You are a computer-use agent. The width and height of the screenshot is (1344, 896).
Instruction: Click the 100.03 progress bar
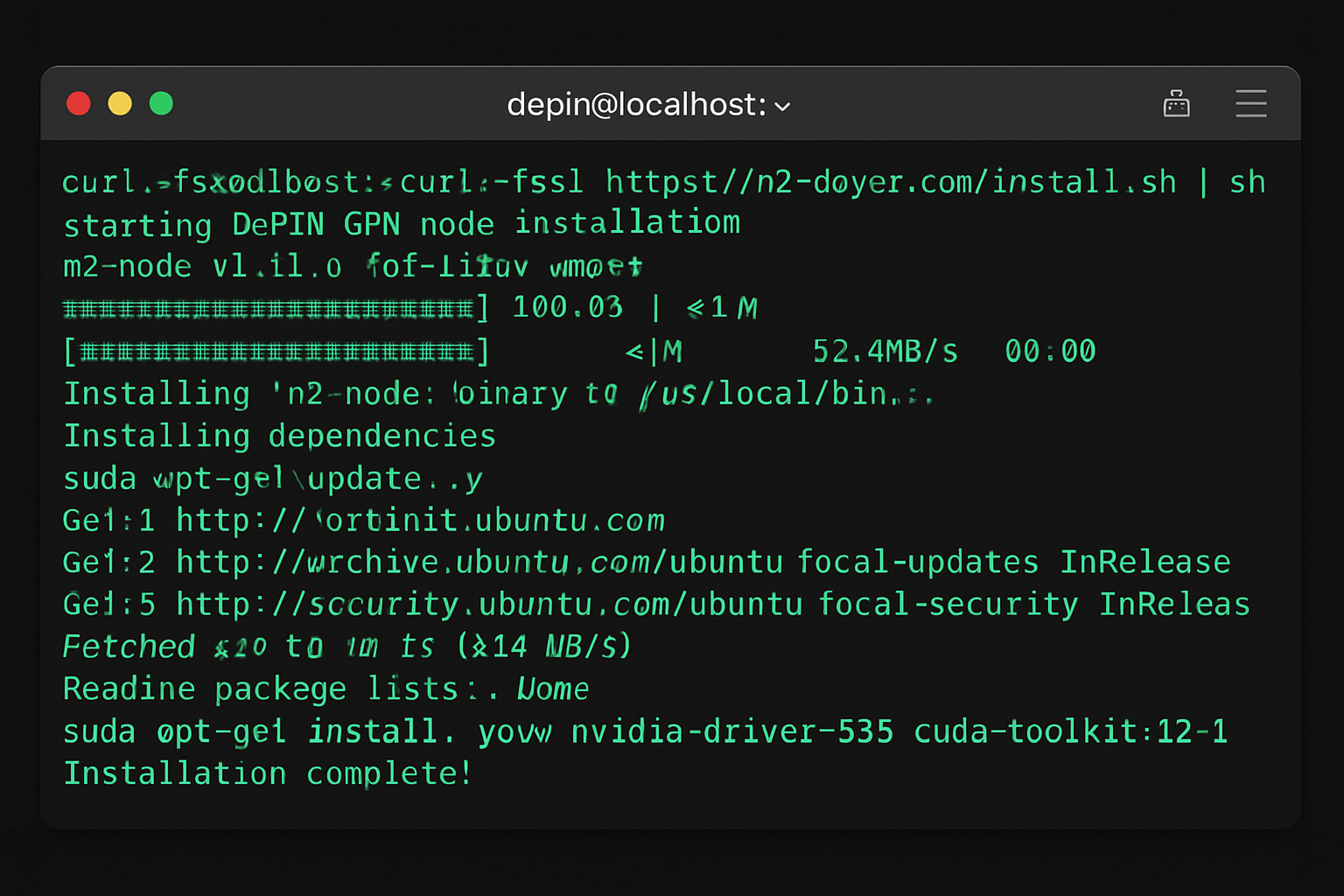pos(569,307)
